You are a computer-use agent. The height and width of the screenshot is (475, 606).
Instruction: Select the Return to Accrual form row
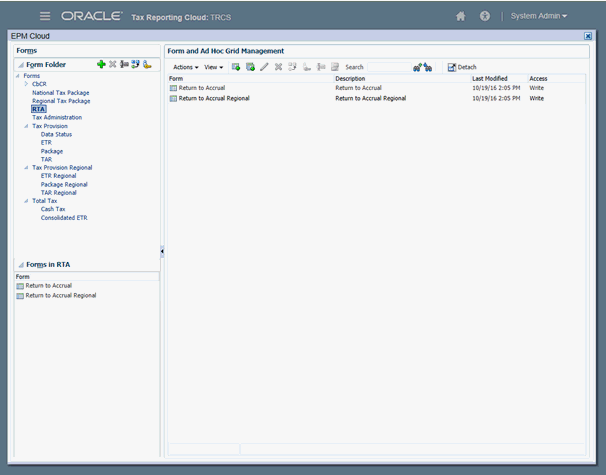click(376, 88)
